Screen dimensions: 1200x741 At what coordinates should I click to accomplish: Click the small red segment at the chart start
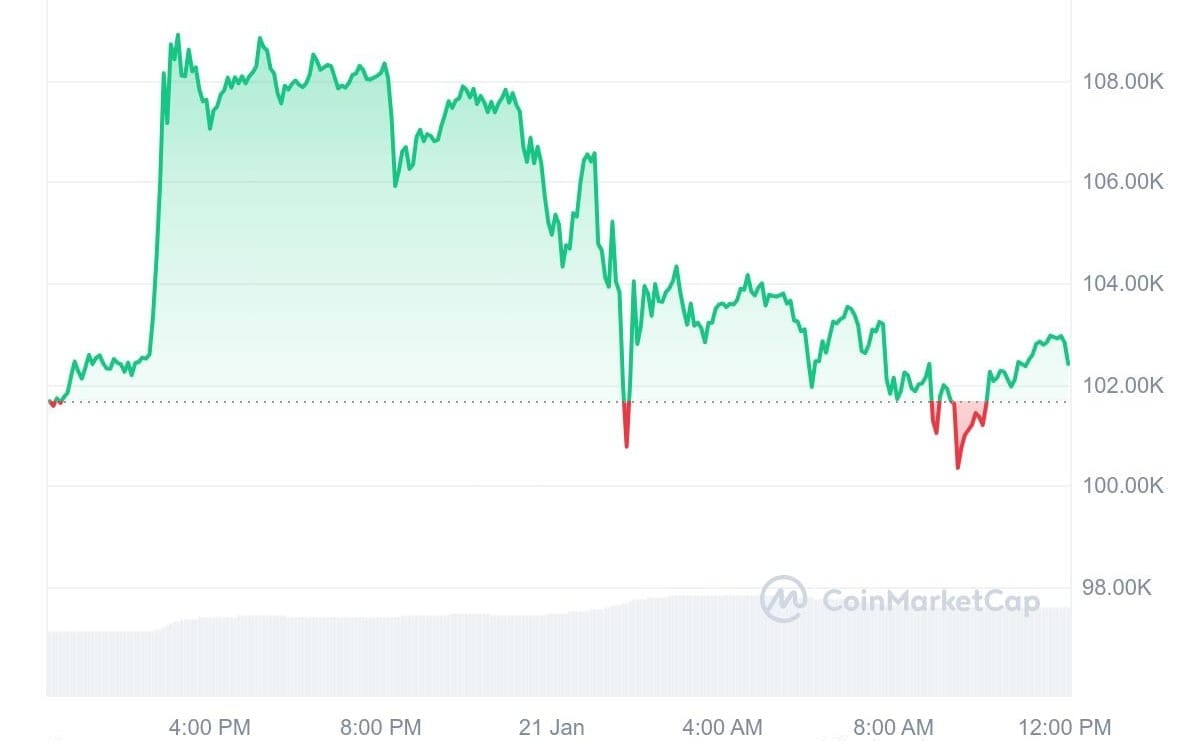(52, 404)
